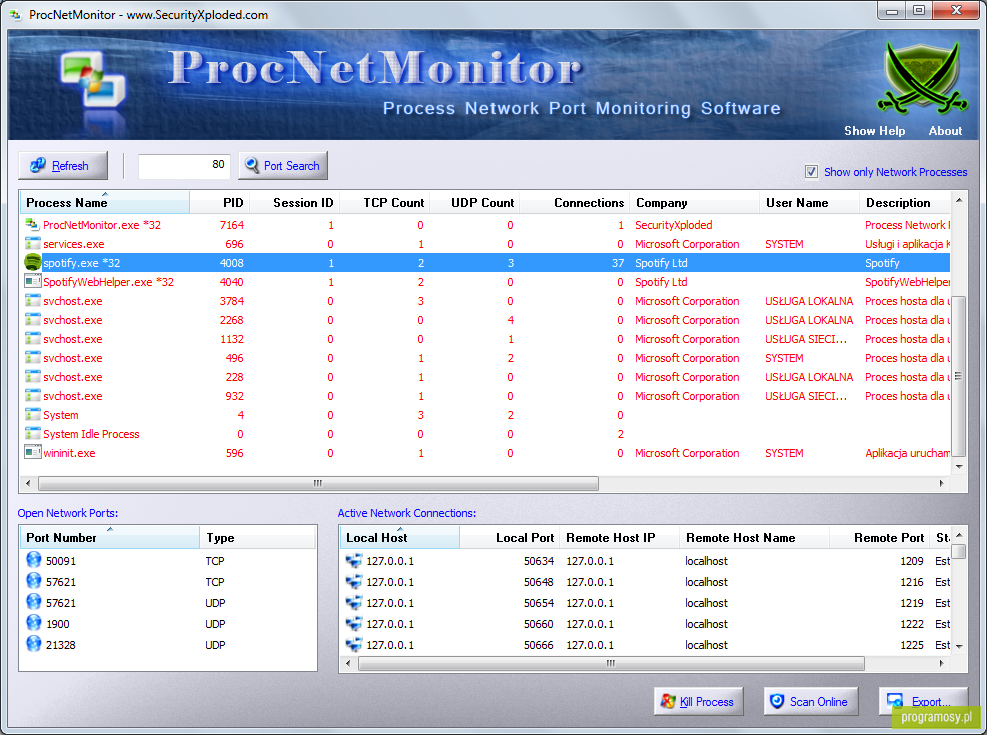The image size is (987, 735).
Task: Sort by User Name column header
Action: (809, 203)
